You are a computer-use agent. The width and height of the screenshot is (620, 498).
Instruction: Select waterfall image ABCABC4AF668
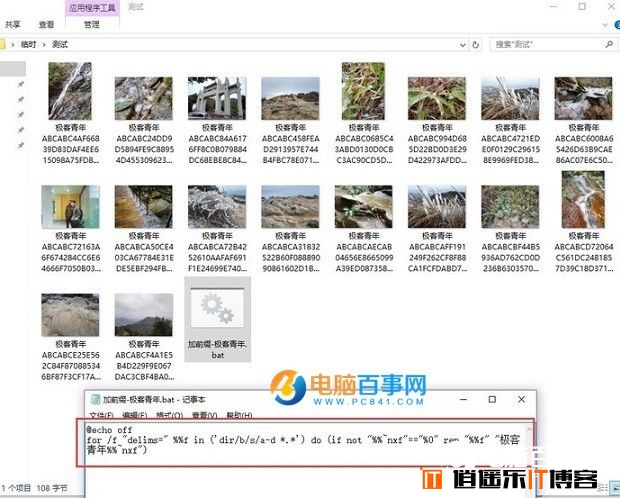(x=70, y=91)
